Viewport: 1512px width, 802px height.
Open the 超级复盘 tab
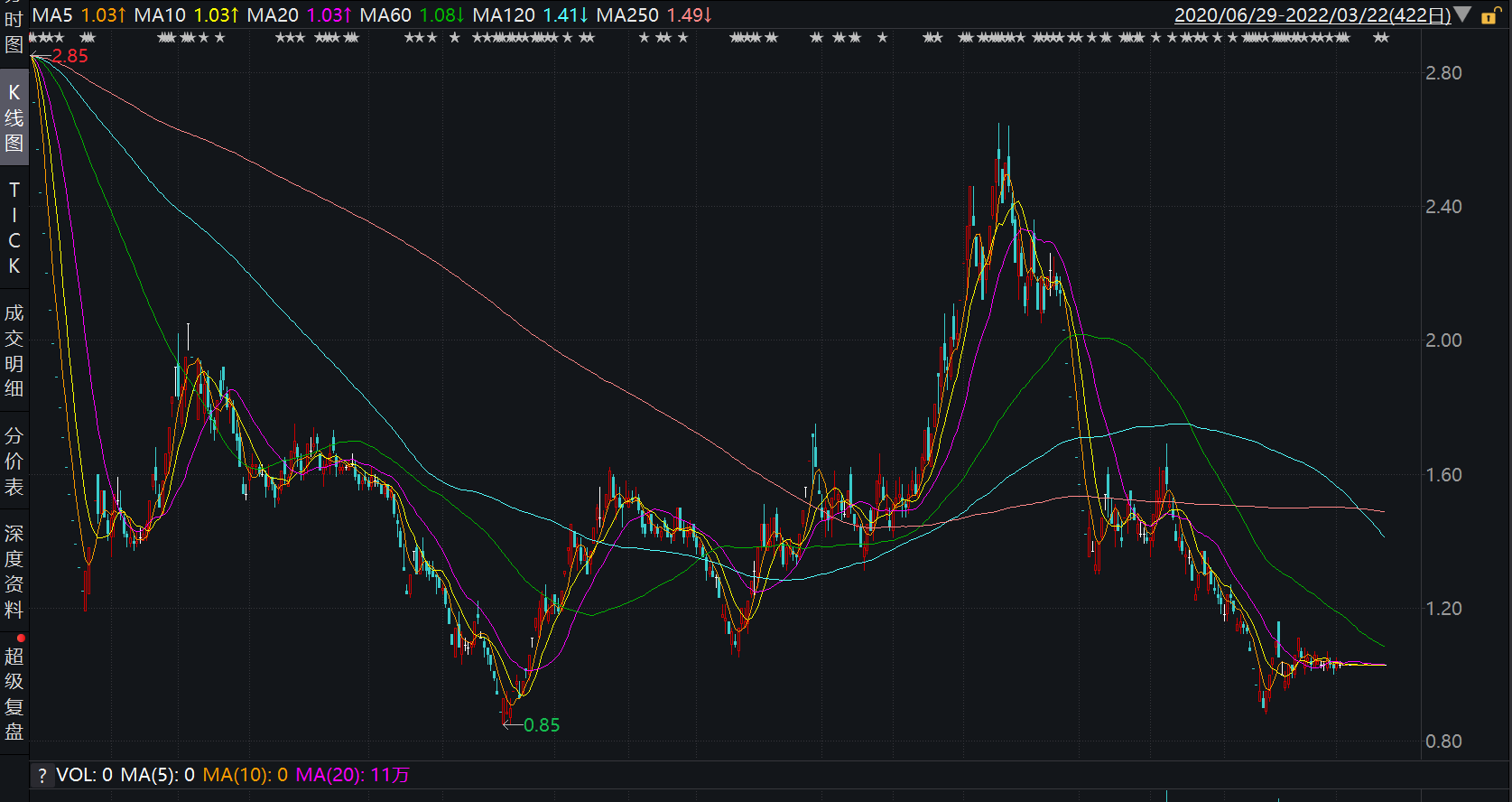coord(14,694)
